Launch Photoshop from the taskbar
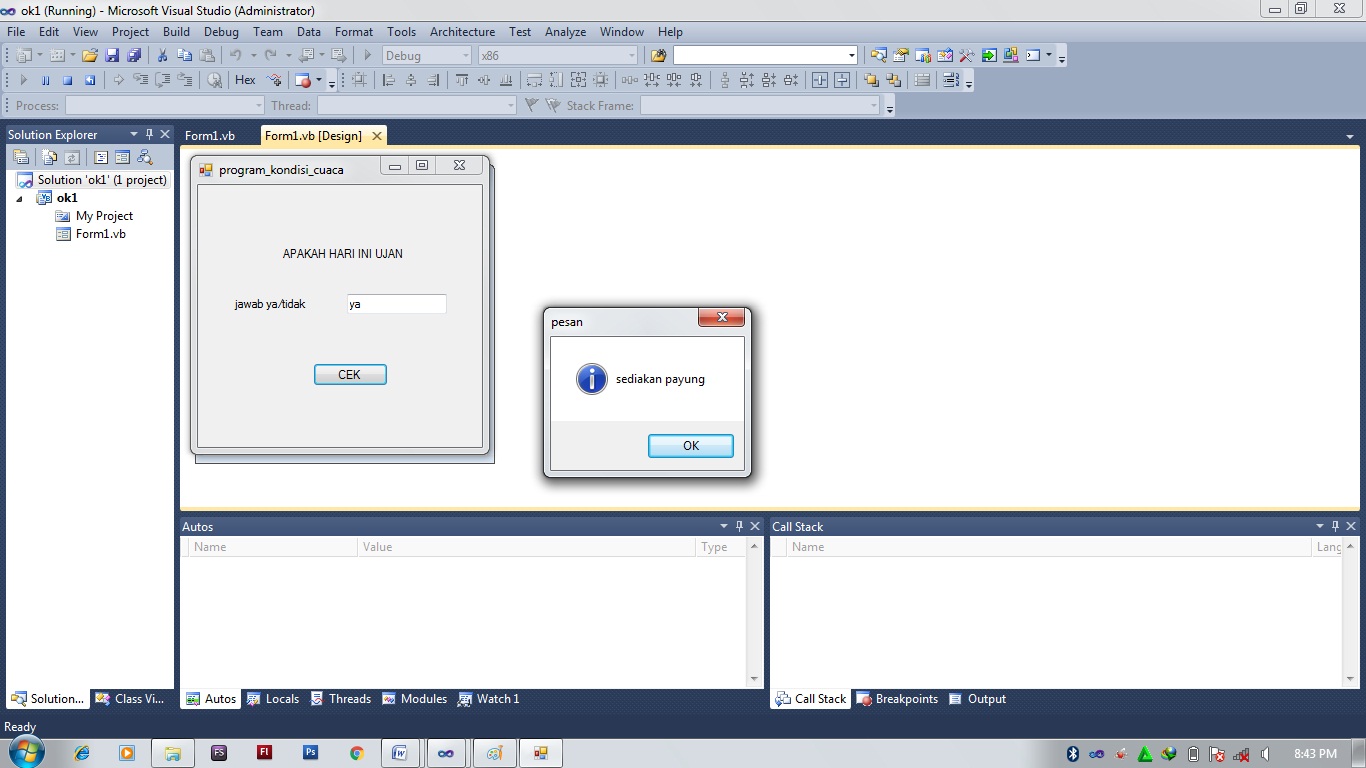This screenshot has height=768, width=1366. (310, 752)
